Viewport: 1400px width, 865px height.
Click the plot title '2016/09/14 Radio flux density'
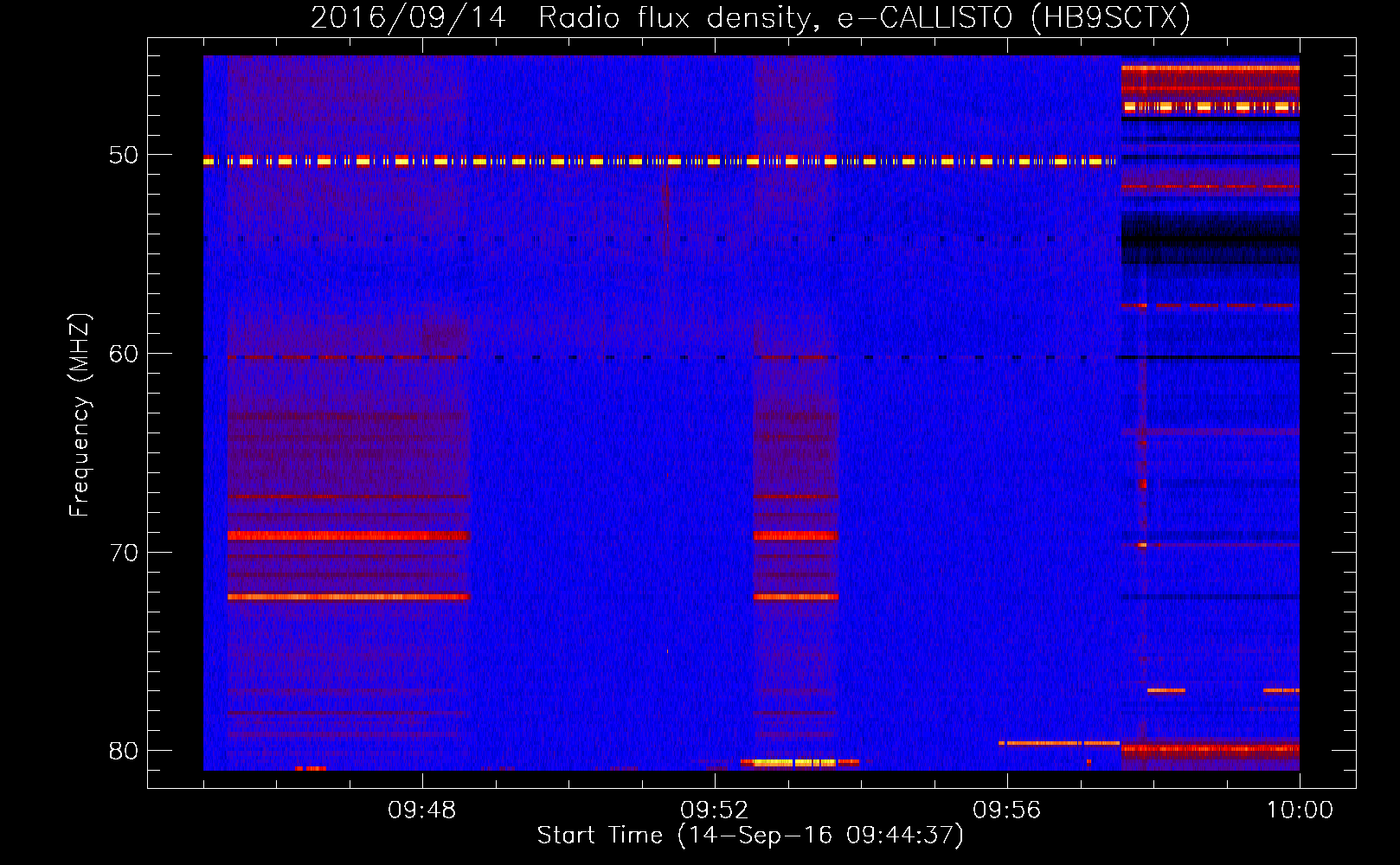point(751,18)
